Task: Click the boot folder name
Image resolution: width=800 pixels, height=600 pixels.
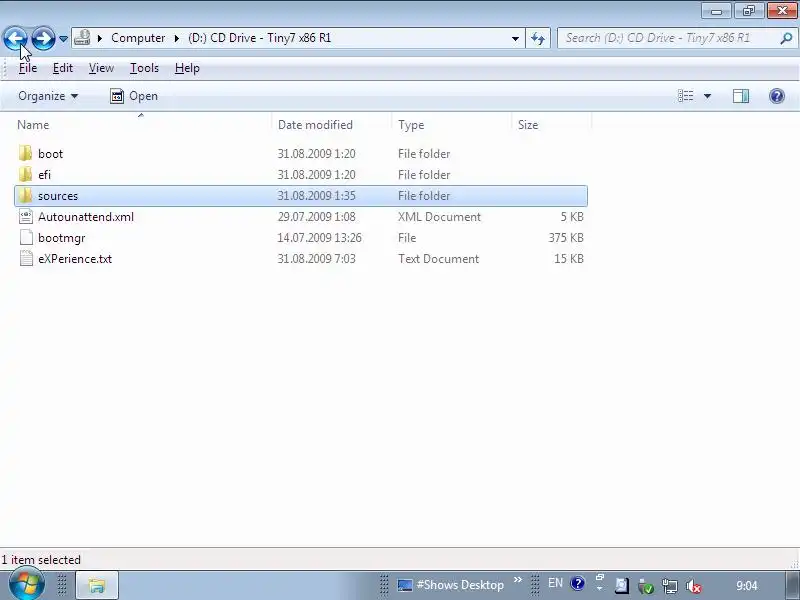Action: [51, 154]
